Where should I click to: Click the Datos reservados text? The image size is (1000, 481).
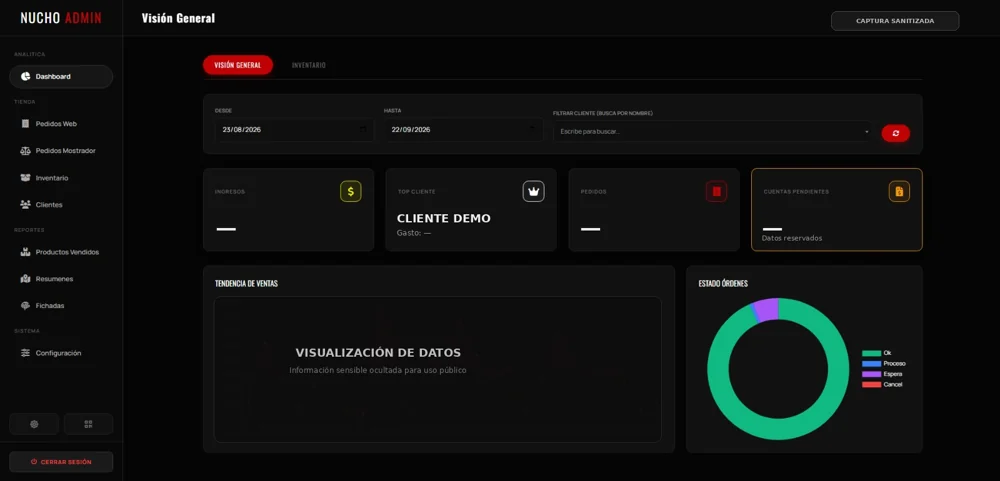click(791, 239)
